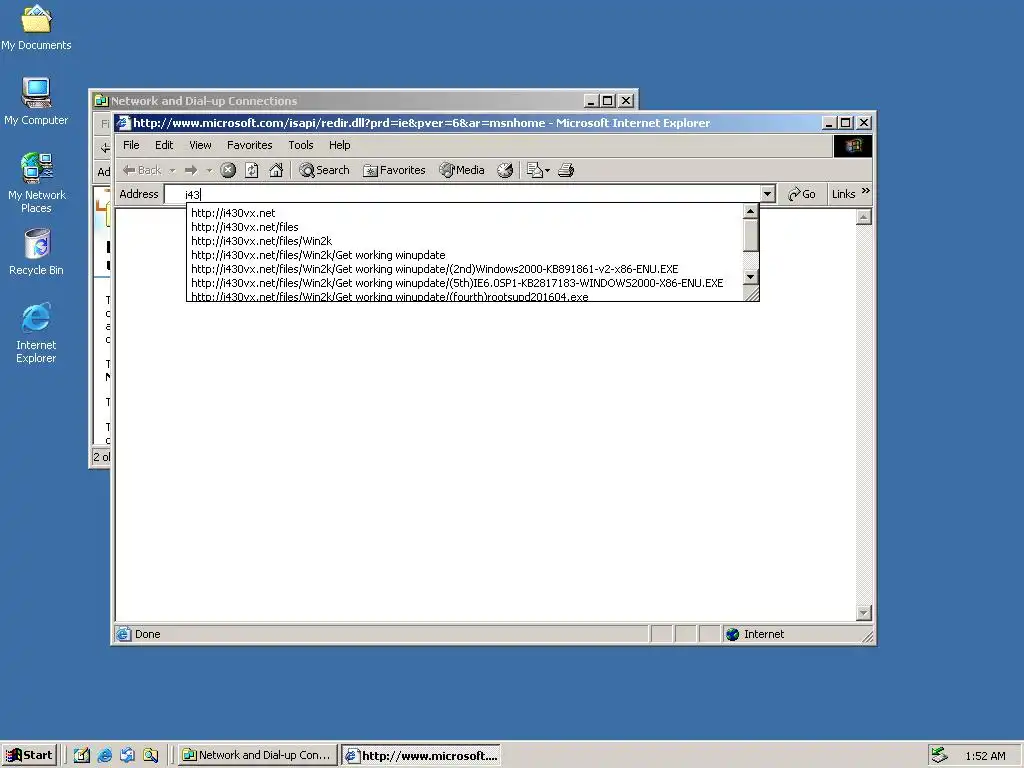Click the Windows logo throbber icon
The image size is (1024, 768).
click(x=852, y=146)
